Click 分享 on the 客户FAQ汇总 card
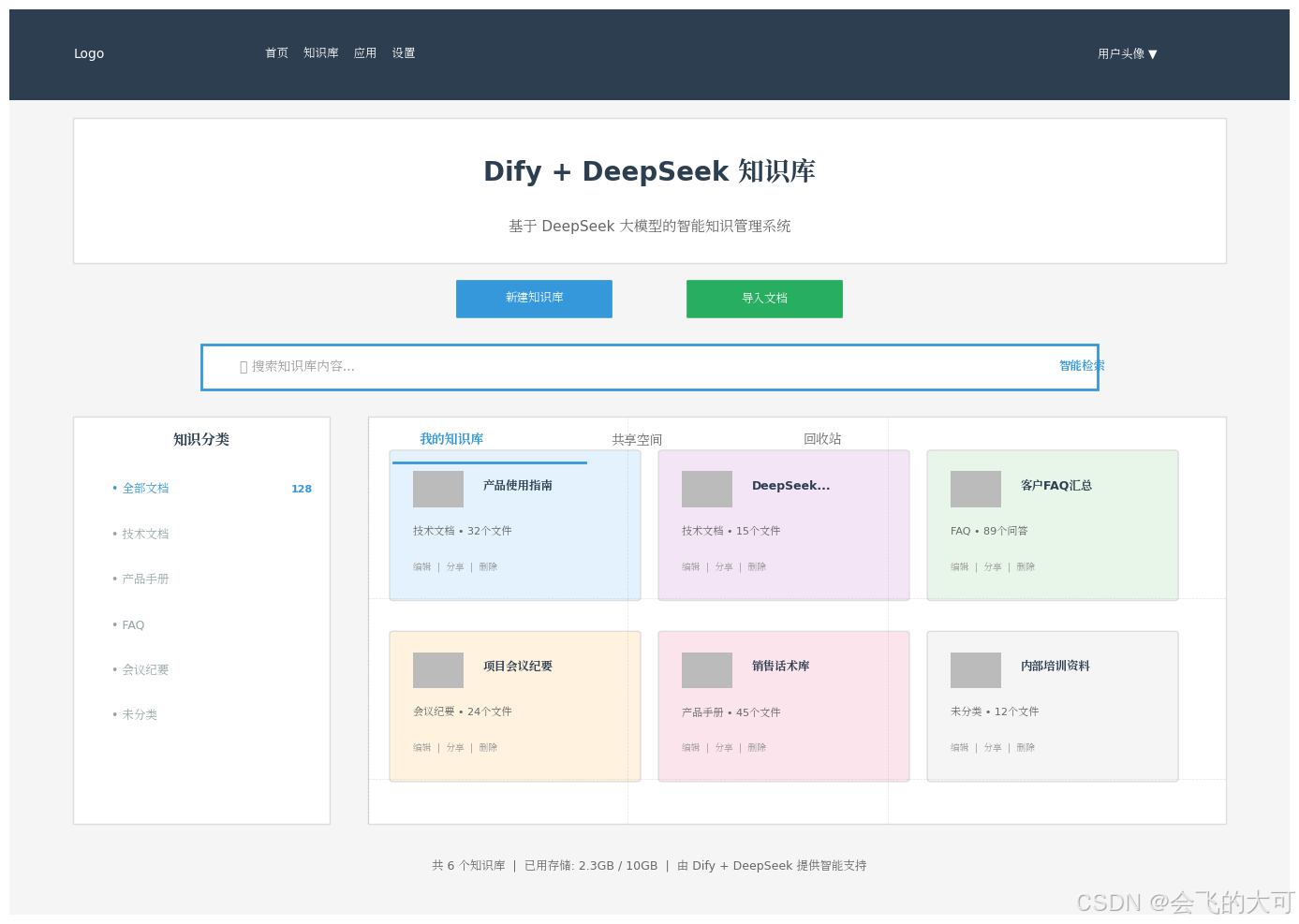 [993, 567]
